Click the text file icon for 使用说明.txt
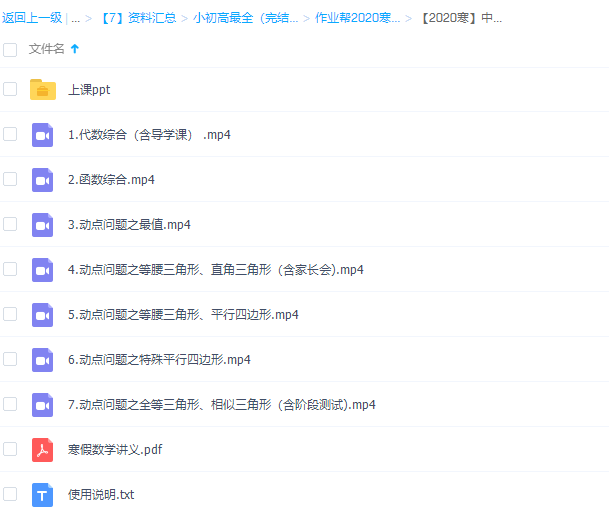This screenshot has width=609, height=516. tap(42, 495)
